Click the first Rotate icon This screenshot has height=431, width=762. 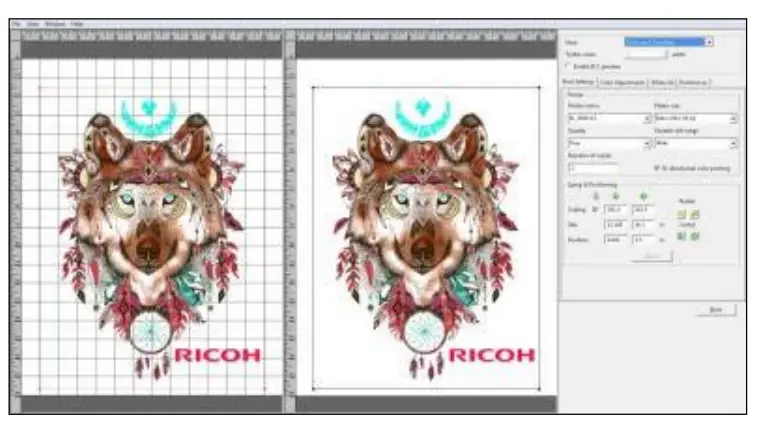(681, 214)
